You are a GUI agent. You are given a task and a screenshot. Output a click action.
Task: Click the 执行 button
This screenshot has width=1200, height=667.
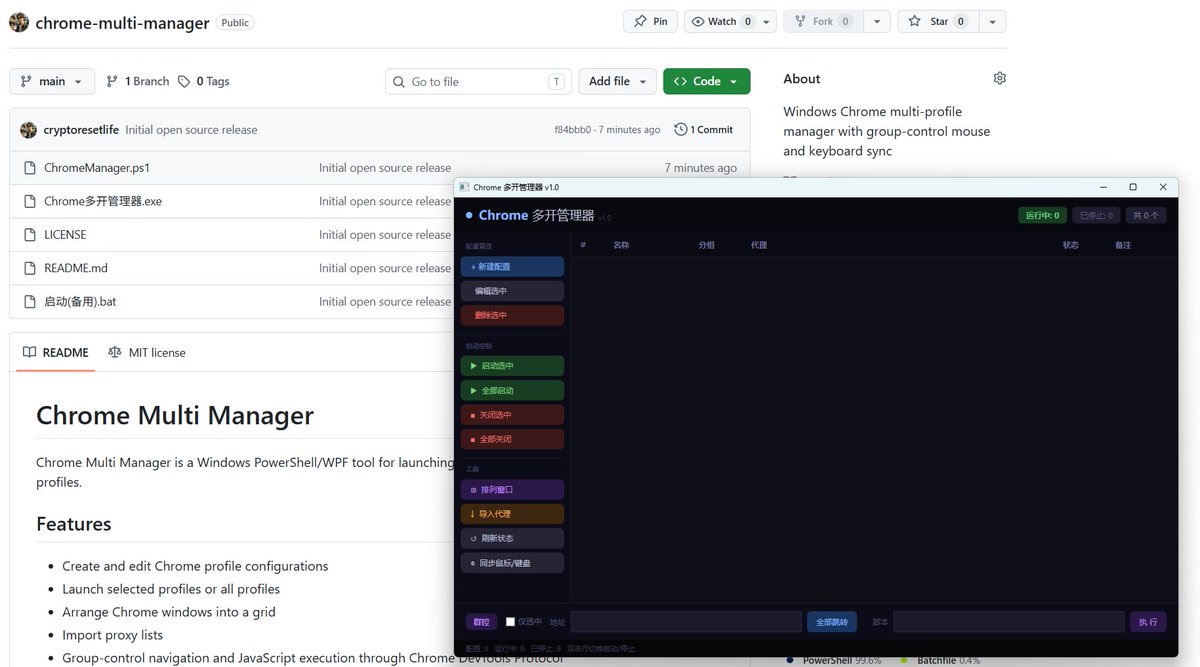coord(1148,622)
